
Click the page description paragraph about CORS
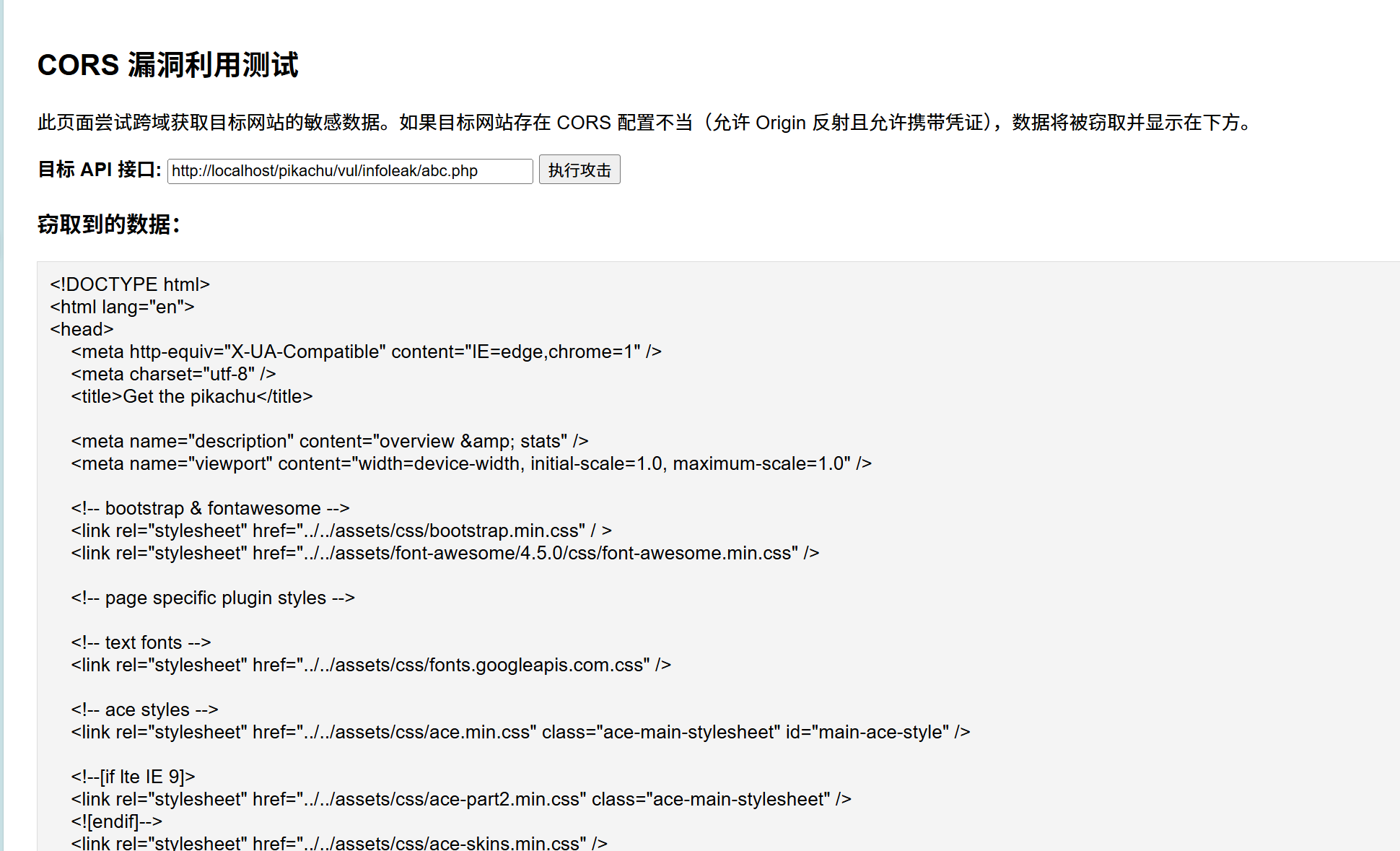(646, 123)
